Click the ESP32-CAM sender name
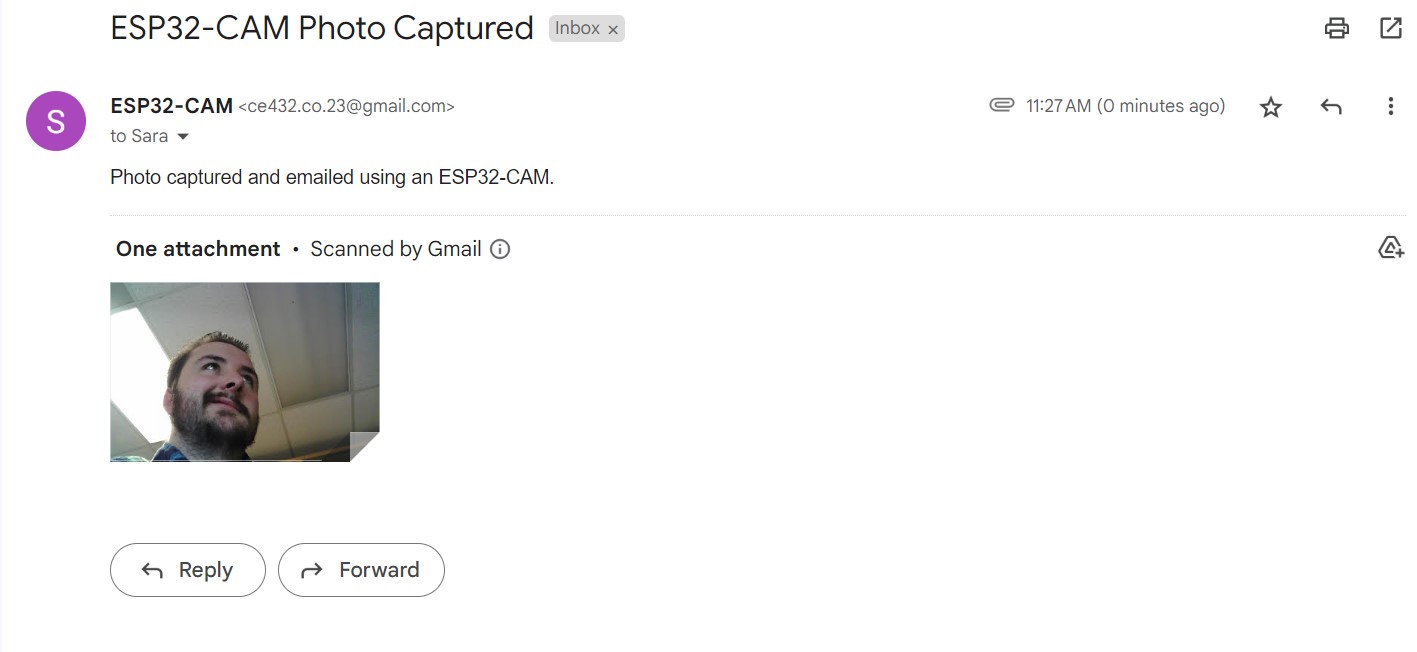The width and height of the screenshot is (1417, 652). coord(171,106)
